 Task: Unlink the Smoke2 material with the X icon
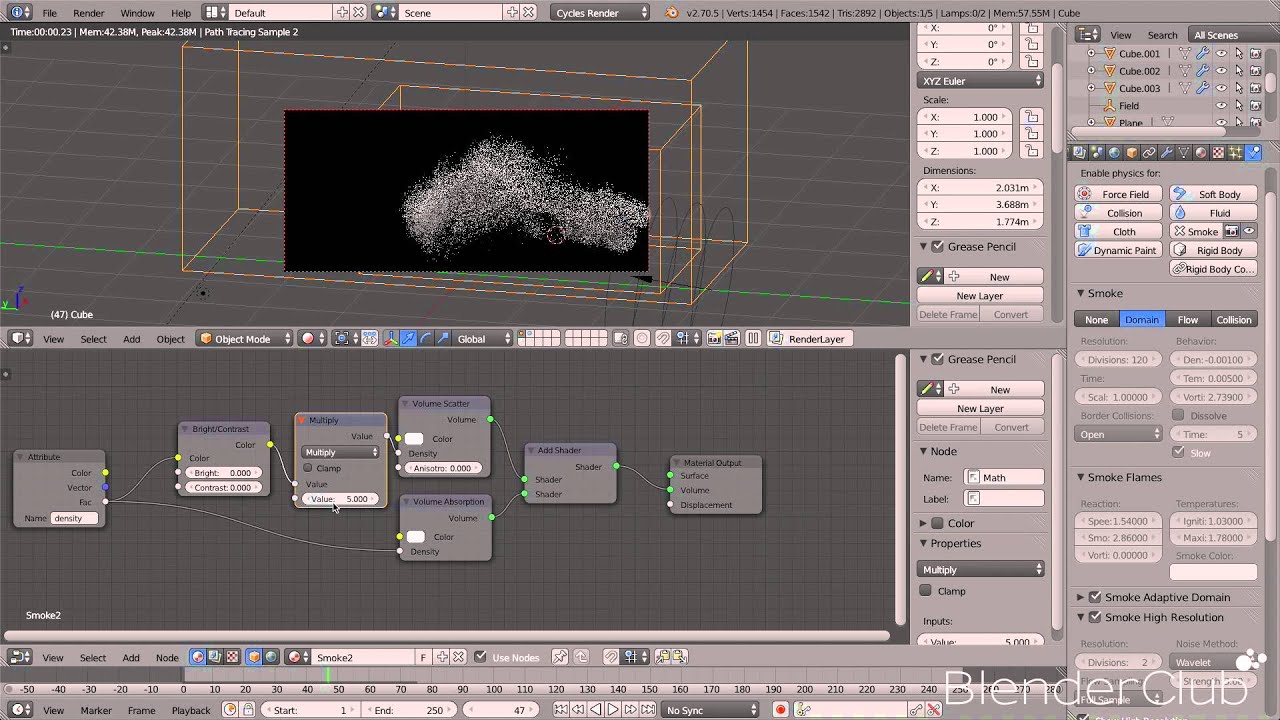tap(458, 657)
